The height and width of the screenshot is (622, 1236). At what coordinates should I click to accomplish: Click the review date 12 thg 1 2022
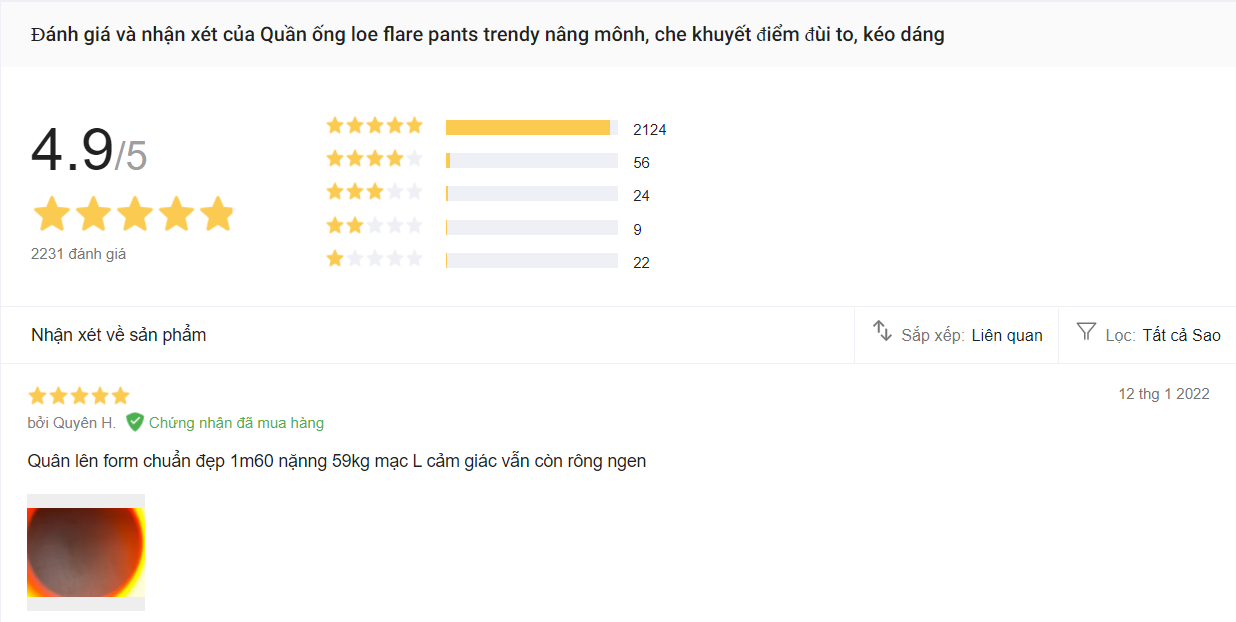point(1163,394)
